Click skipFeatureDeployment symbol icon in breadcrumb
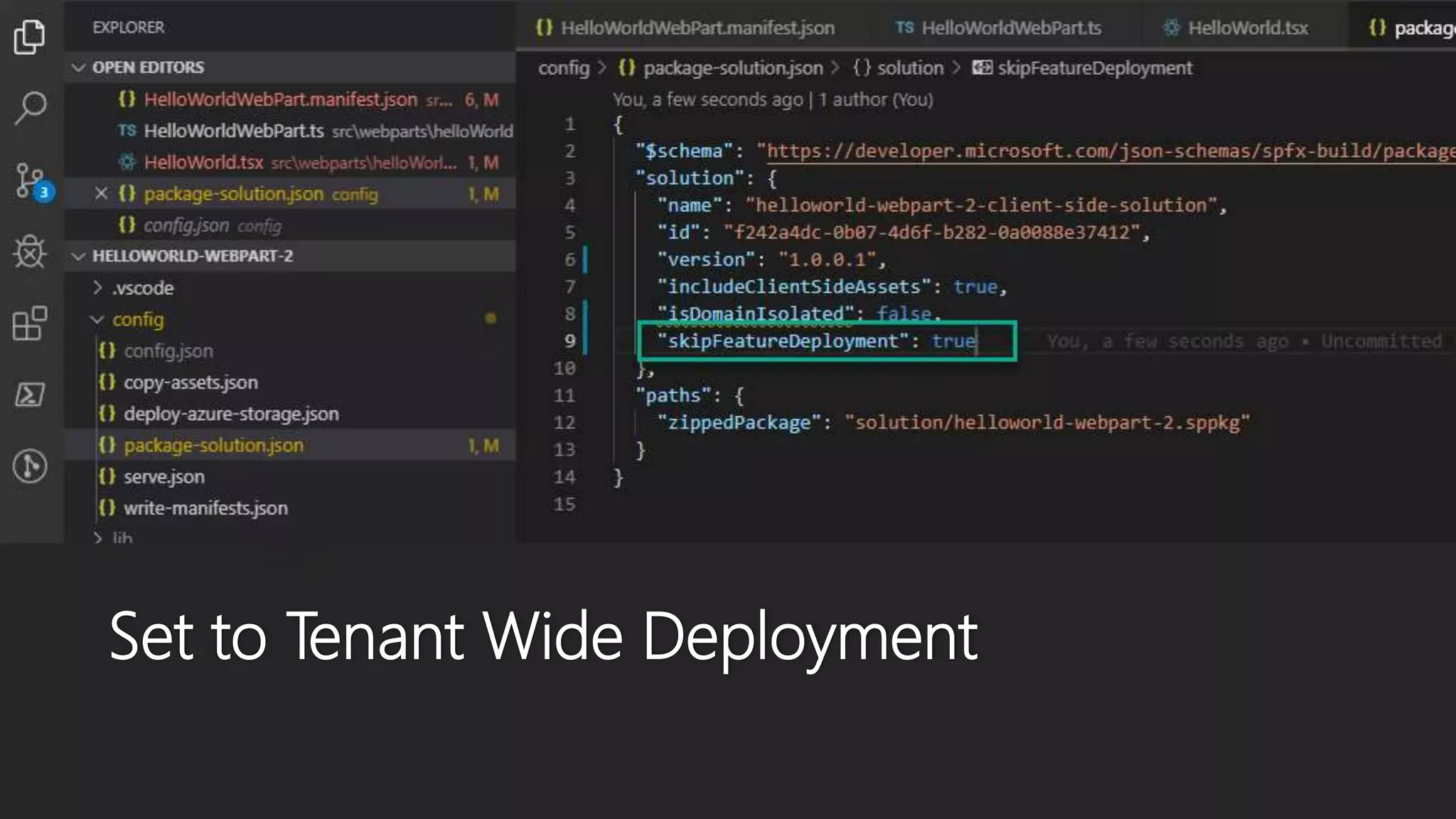The height and width of the screenshot is (819, 1456). click(x=982, y=68)
